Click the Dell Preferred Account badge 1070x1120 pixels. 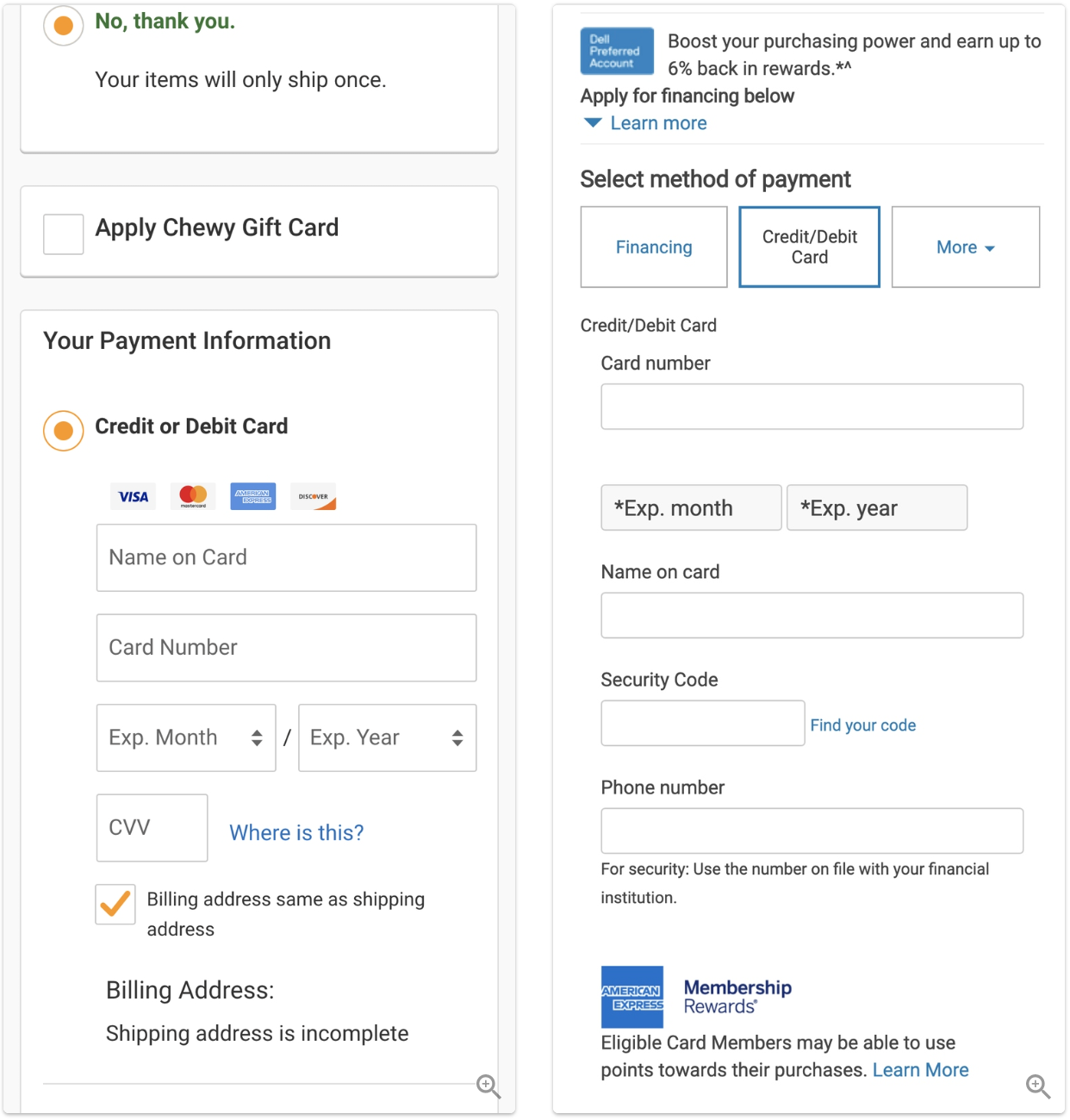click(617, 51)
